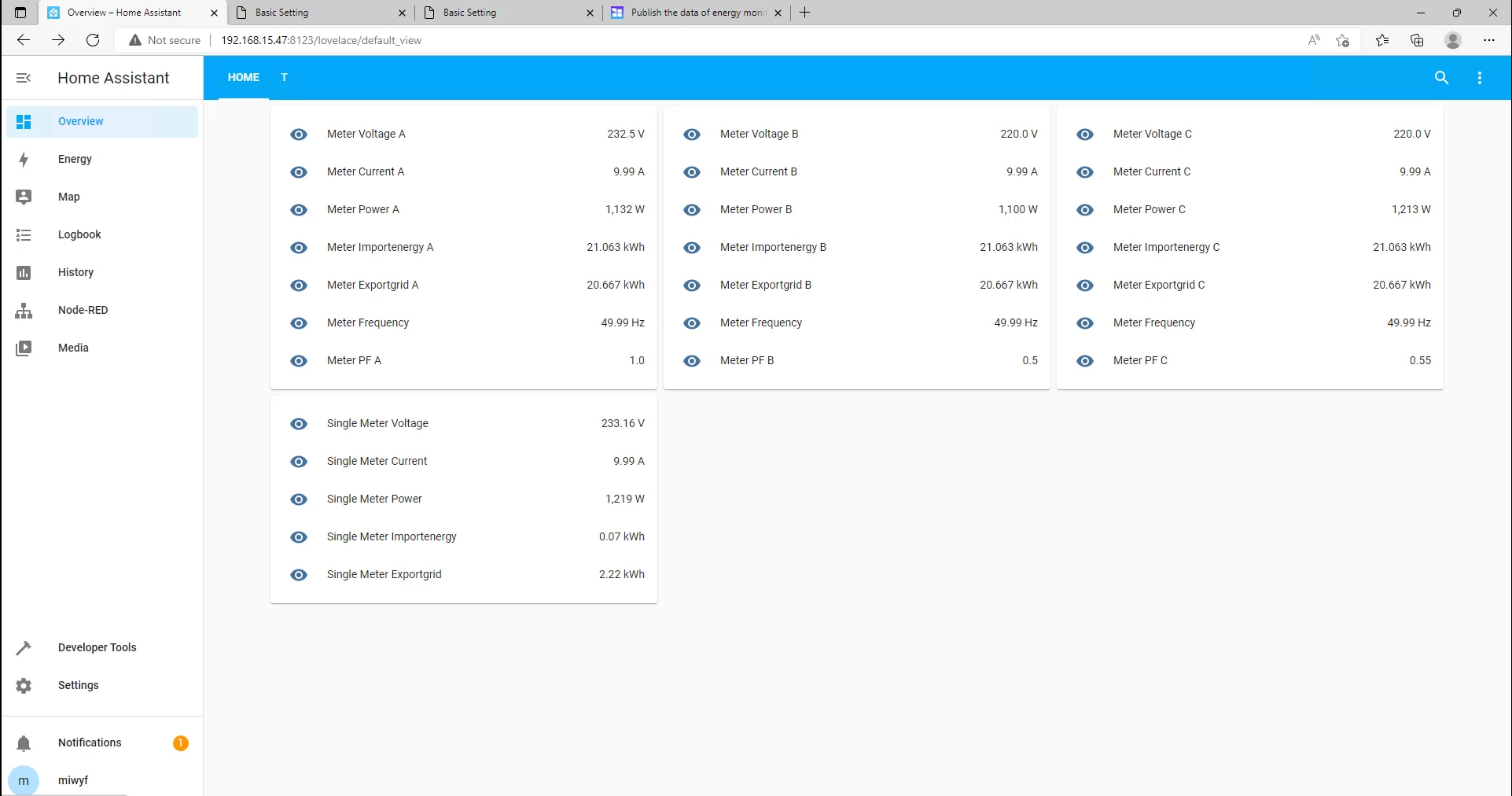The height and width of the screenshot is (796, 1512).
Task: Open the Notifications bell
Action: (24, 743)
